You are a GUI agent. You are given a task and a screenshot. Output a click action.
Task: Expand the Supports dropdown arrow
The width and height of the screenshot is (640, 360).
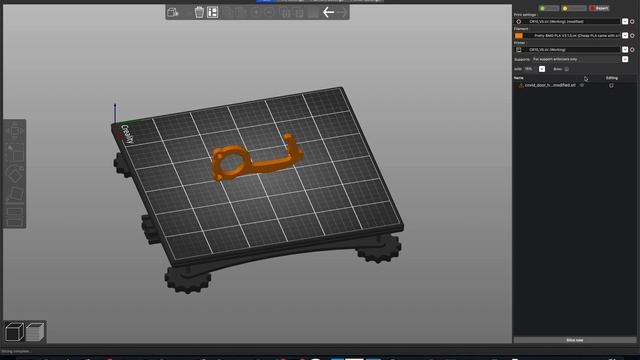click(x=625, y=60)
